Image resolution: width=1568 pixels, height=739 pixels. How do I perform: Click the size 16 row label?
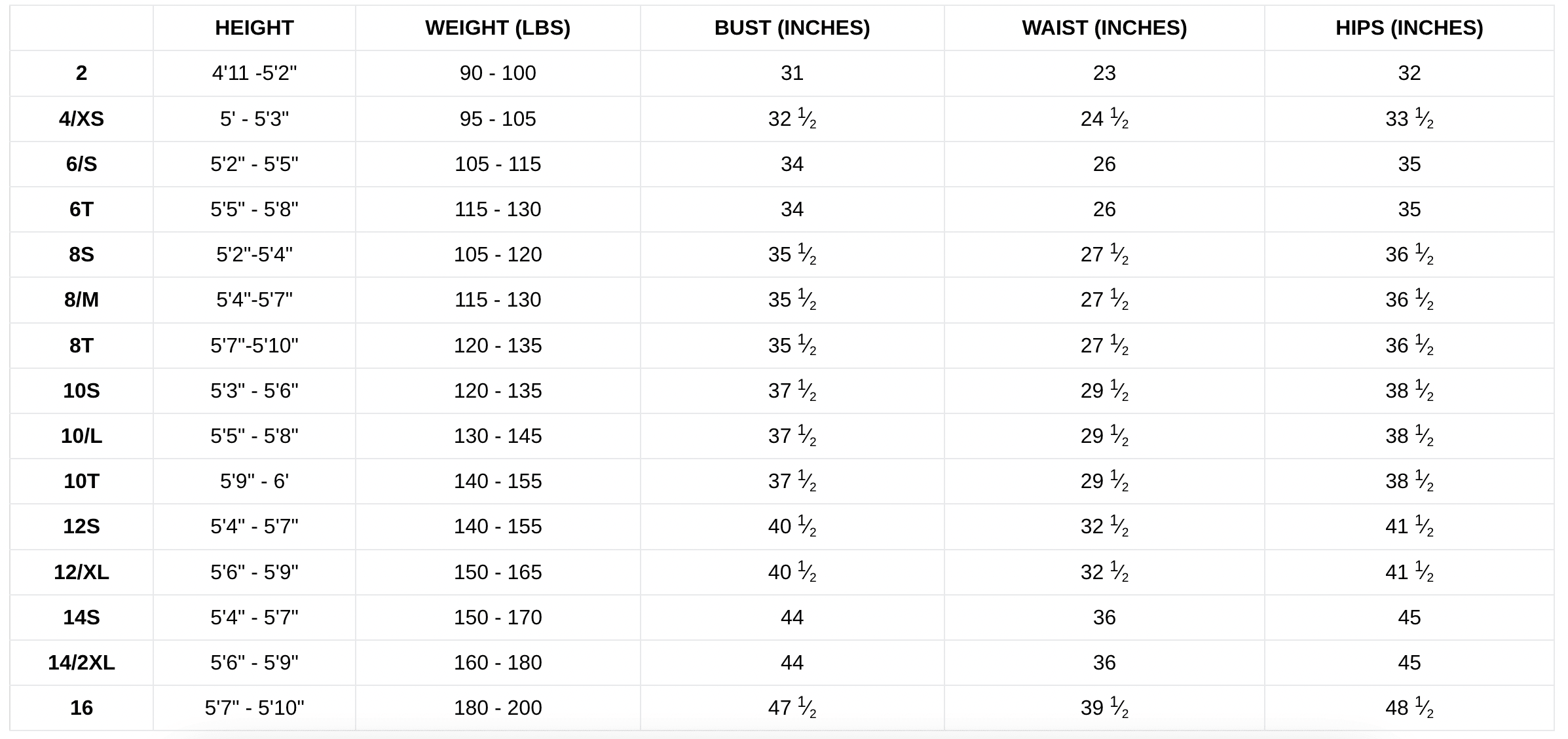(x=81, y=708)
